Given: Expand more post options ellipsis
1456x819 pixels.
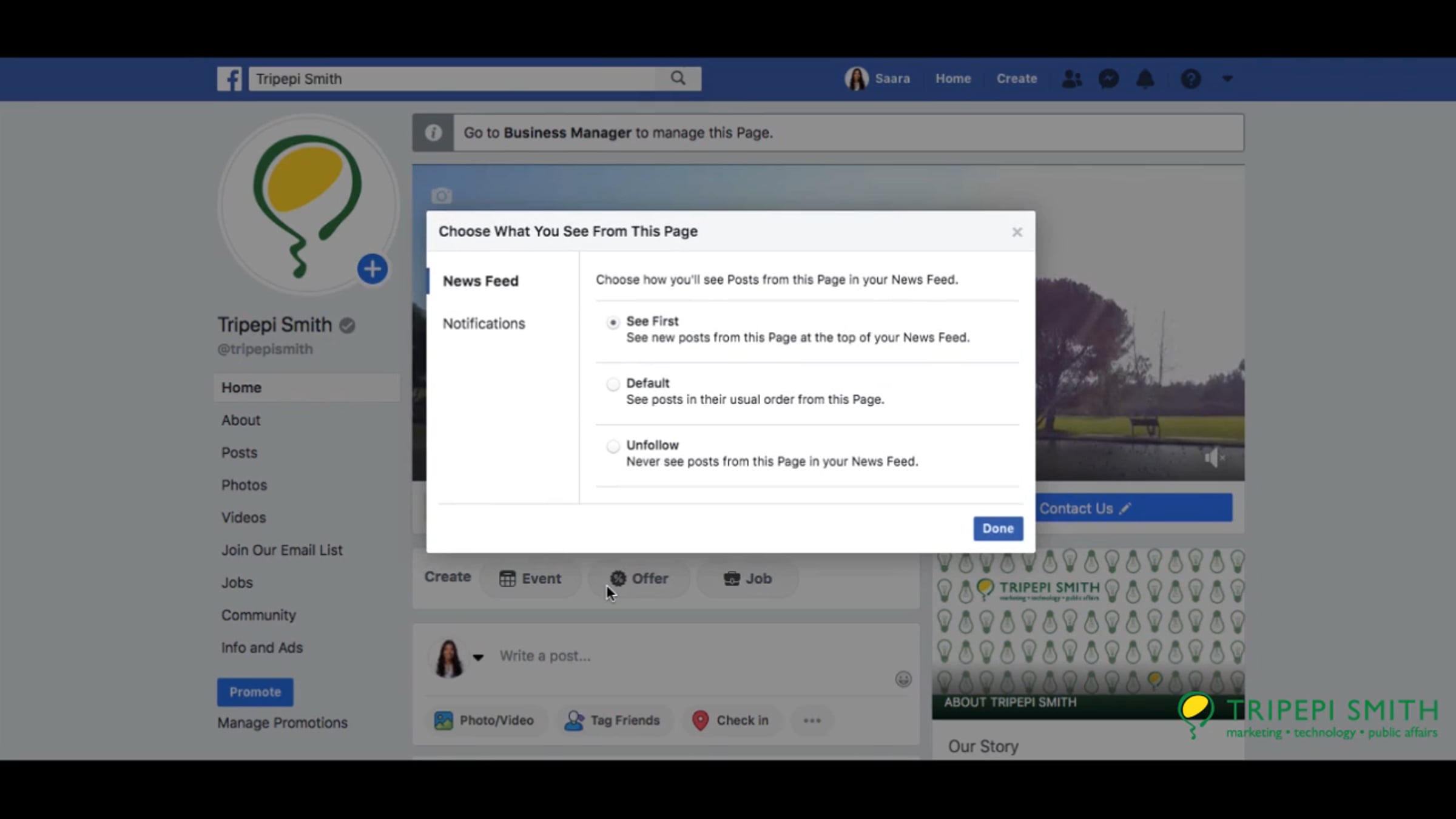Looking at the screenshot, I should (812, 721).
